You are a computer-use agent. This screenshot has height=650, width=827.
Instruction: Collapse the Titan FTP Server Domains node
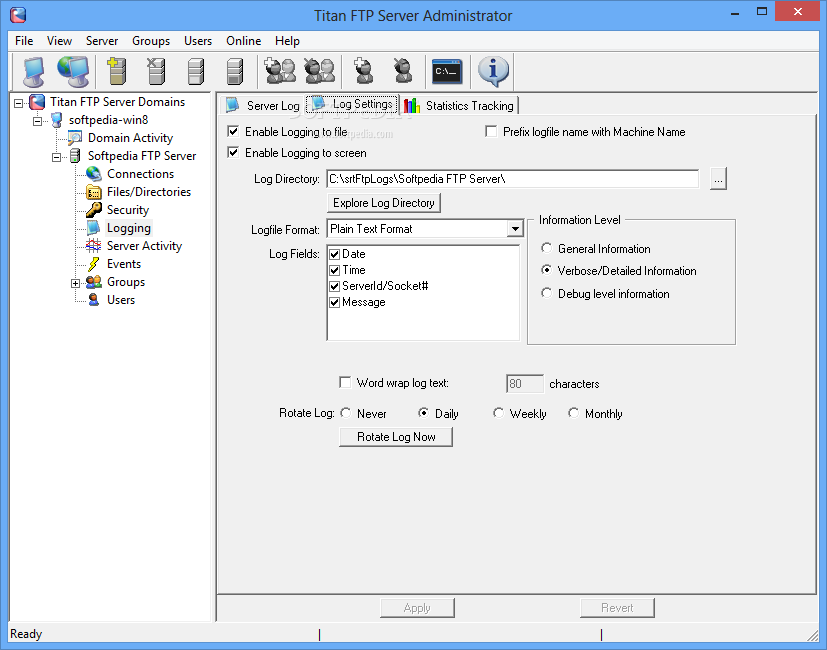tap(19, 103)
